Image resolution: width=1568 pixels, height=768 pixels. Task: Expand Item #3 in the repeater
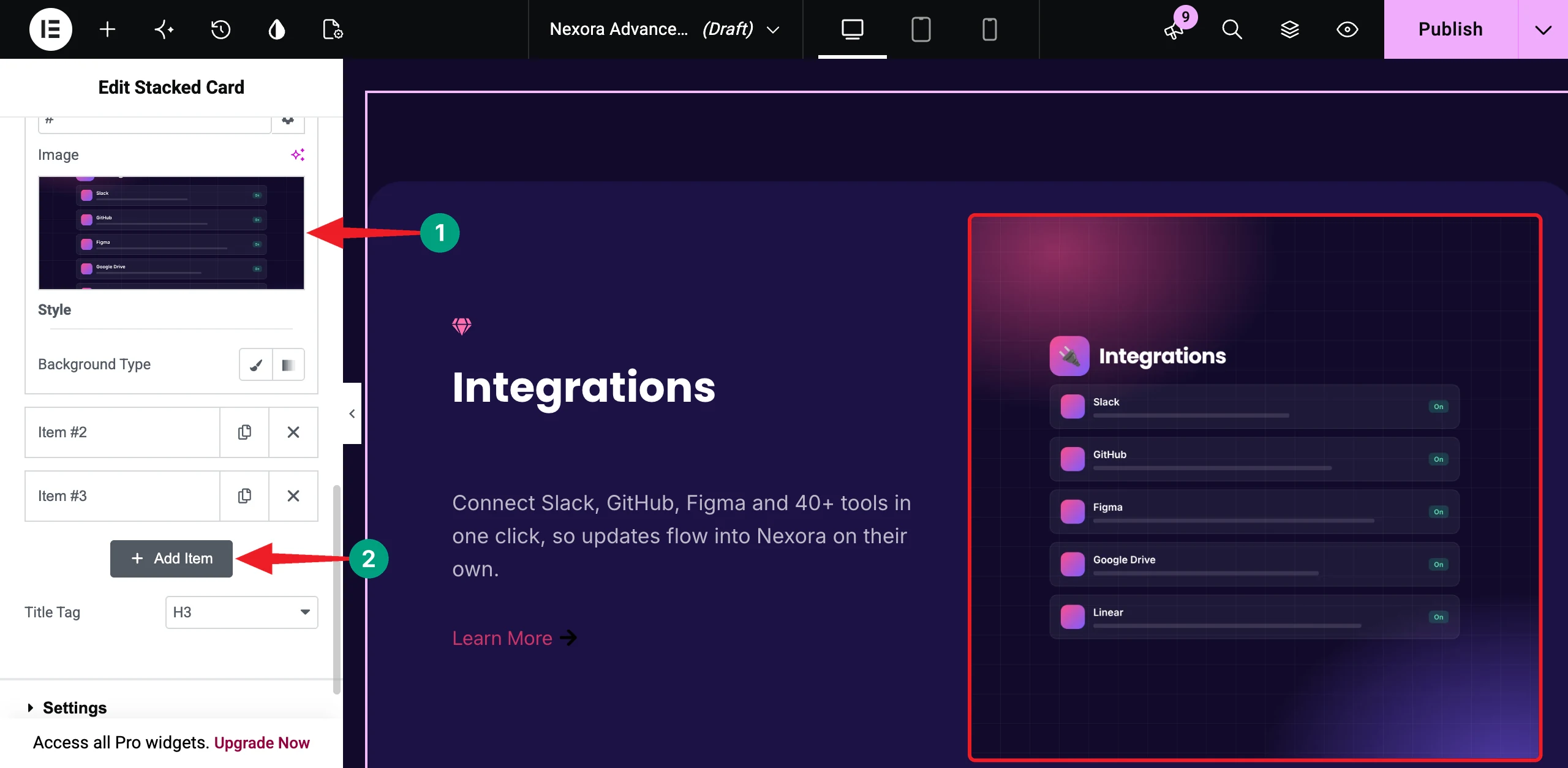pyautogui.click(x=123, y=496)
